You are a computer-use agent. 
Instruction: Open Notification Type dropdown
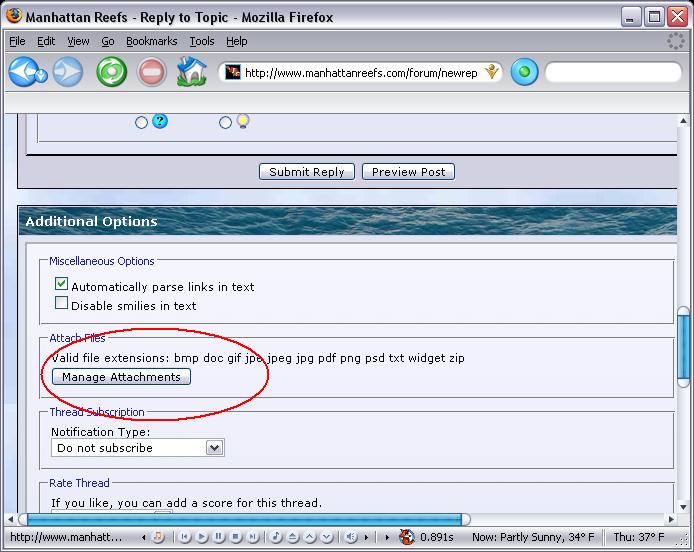click(x=138, y=448)
